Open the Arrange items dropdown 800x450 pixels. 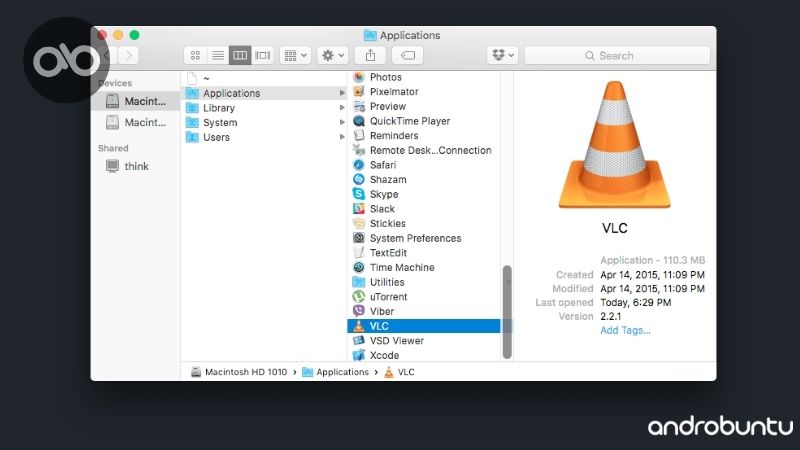click(295, 55)
